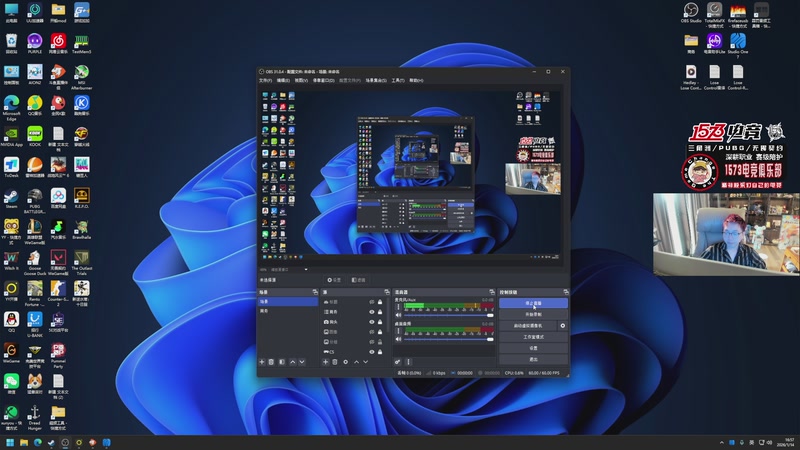Open MSI Afterburner desktop shortcut
800x450 pixels.
point(82,78)
